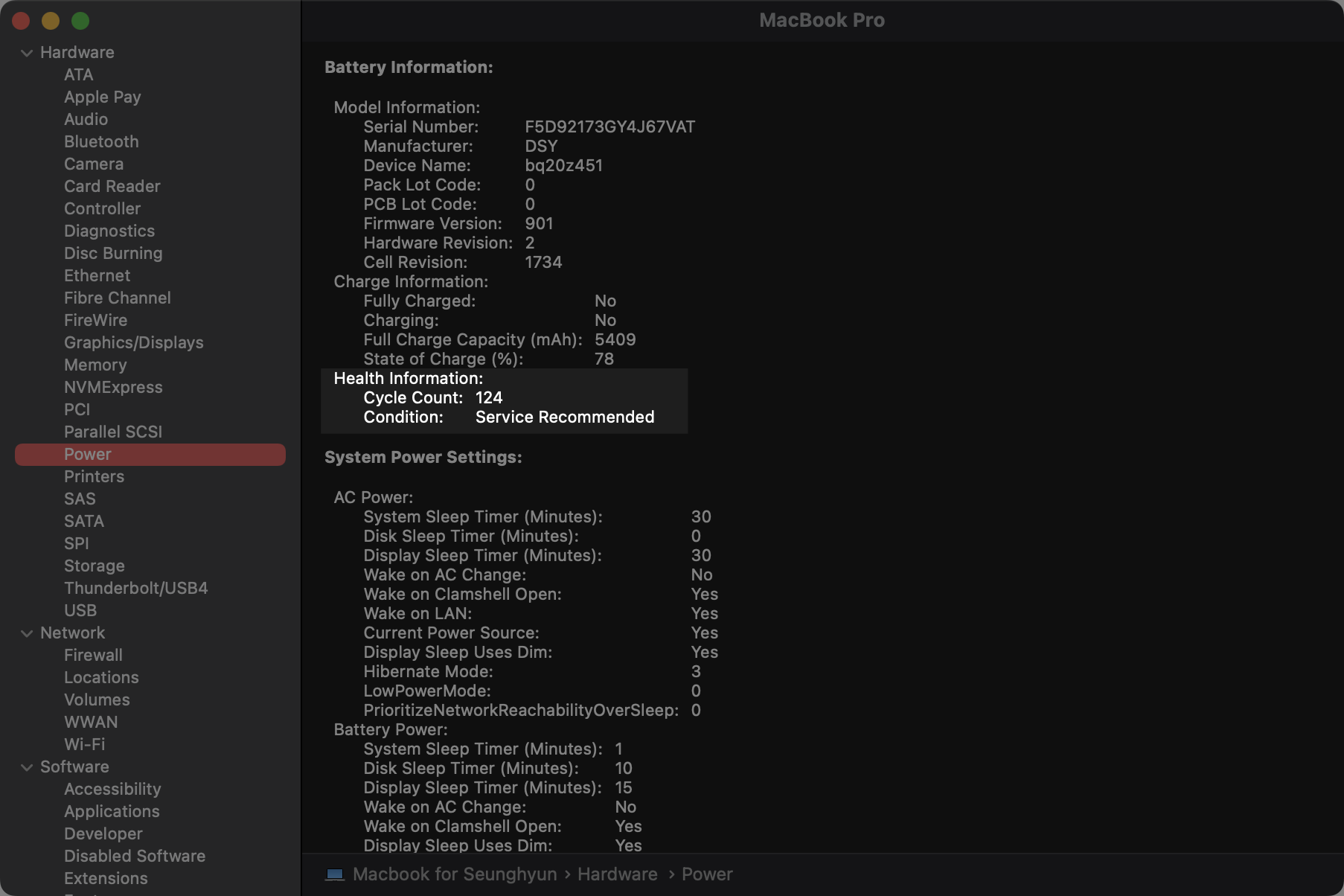Select State of Charge value 78
This screenshot has height=896, width=1344.
click(x=604, y=359)
